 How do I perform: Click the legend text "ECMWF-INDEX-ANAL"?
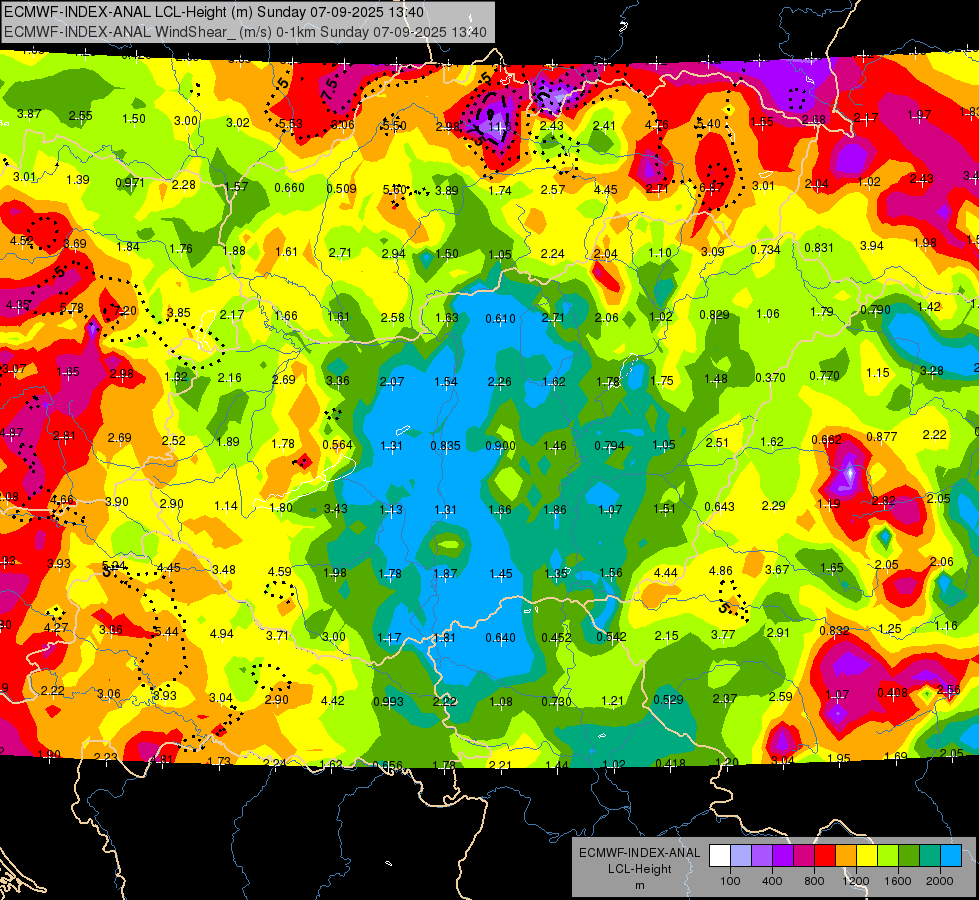tap(640, 853)
